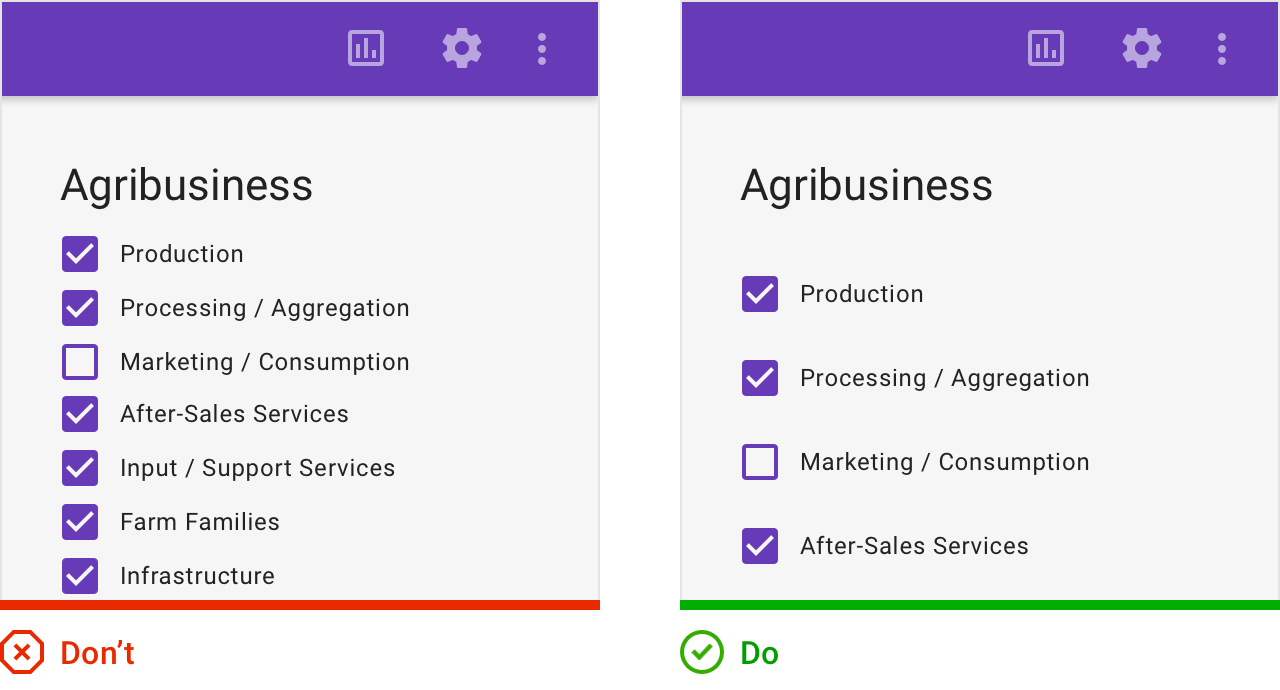Enable the Marketing / Consumption checkbox in the left panel
Screen dimensions: 1280x690
[x=80, y=362]
